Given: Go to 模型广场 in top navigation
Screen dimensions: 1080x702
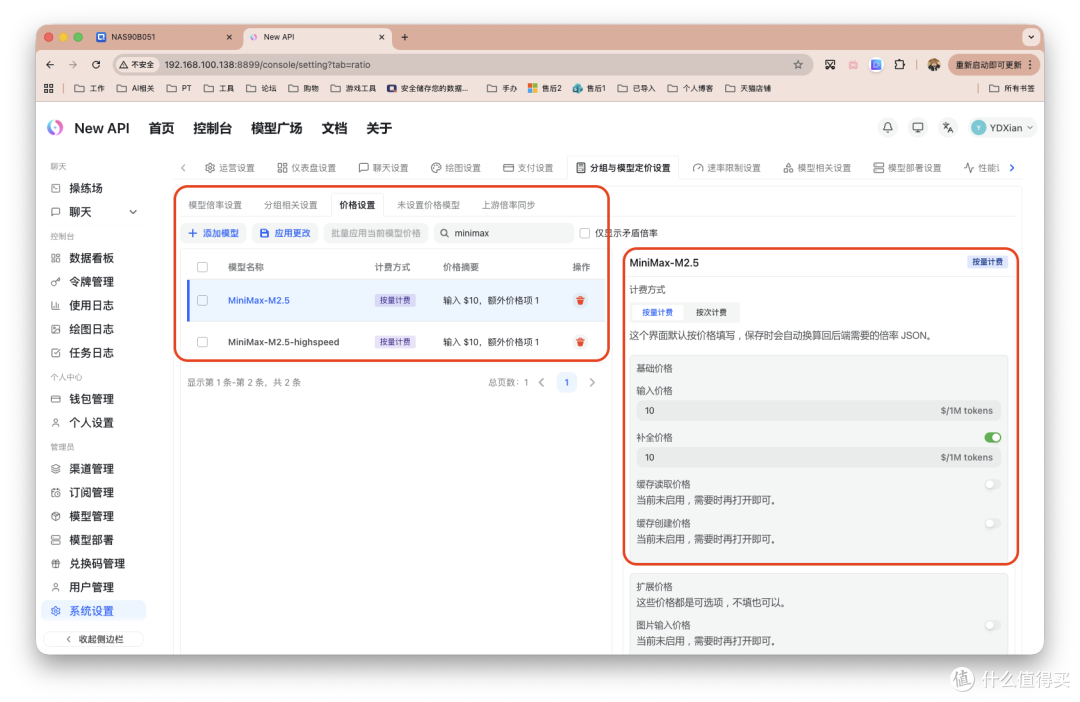Looking at the screenshot, I should (x=276, y=128).
